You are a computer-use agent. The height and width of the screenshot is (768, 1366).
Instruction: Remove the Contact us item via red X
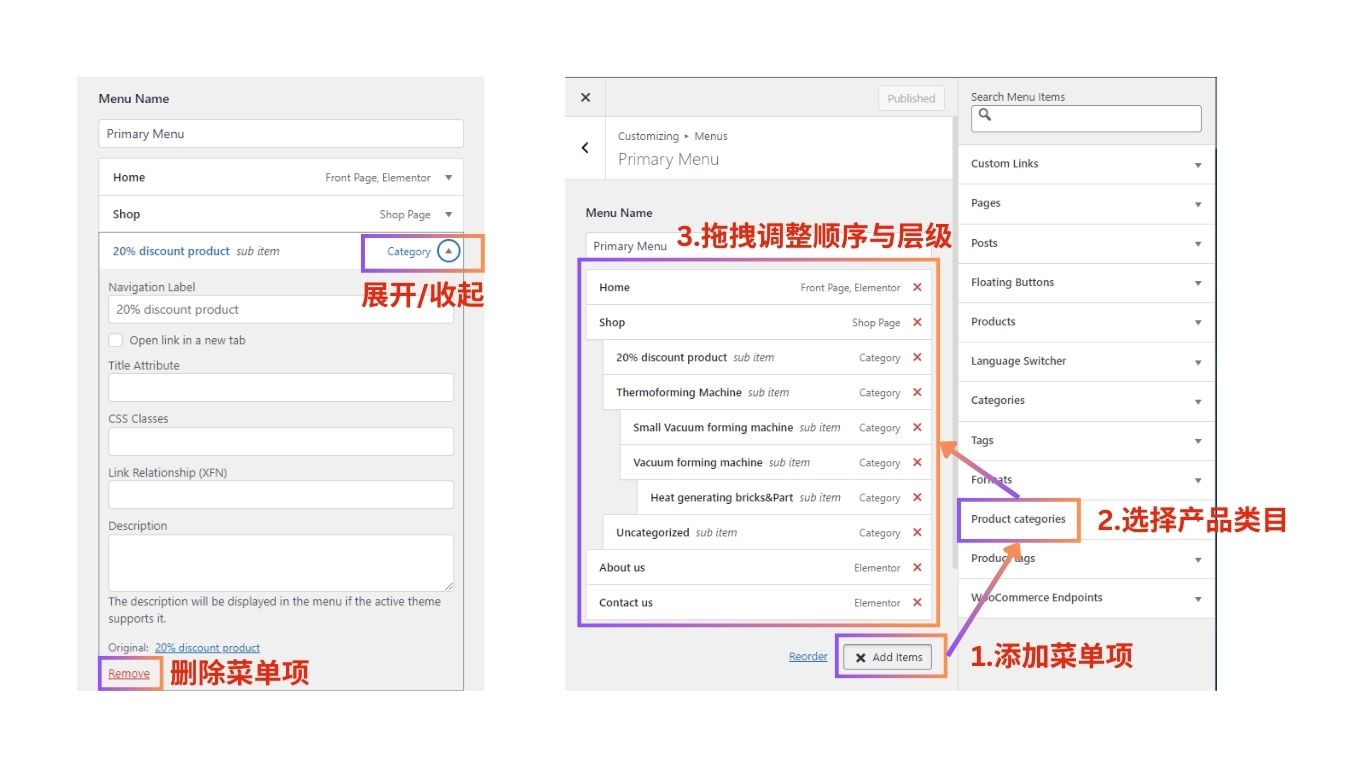tap(917, 603)
